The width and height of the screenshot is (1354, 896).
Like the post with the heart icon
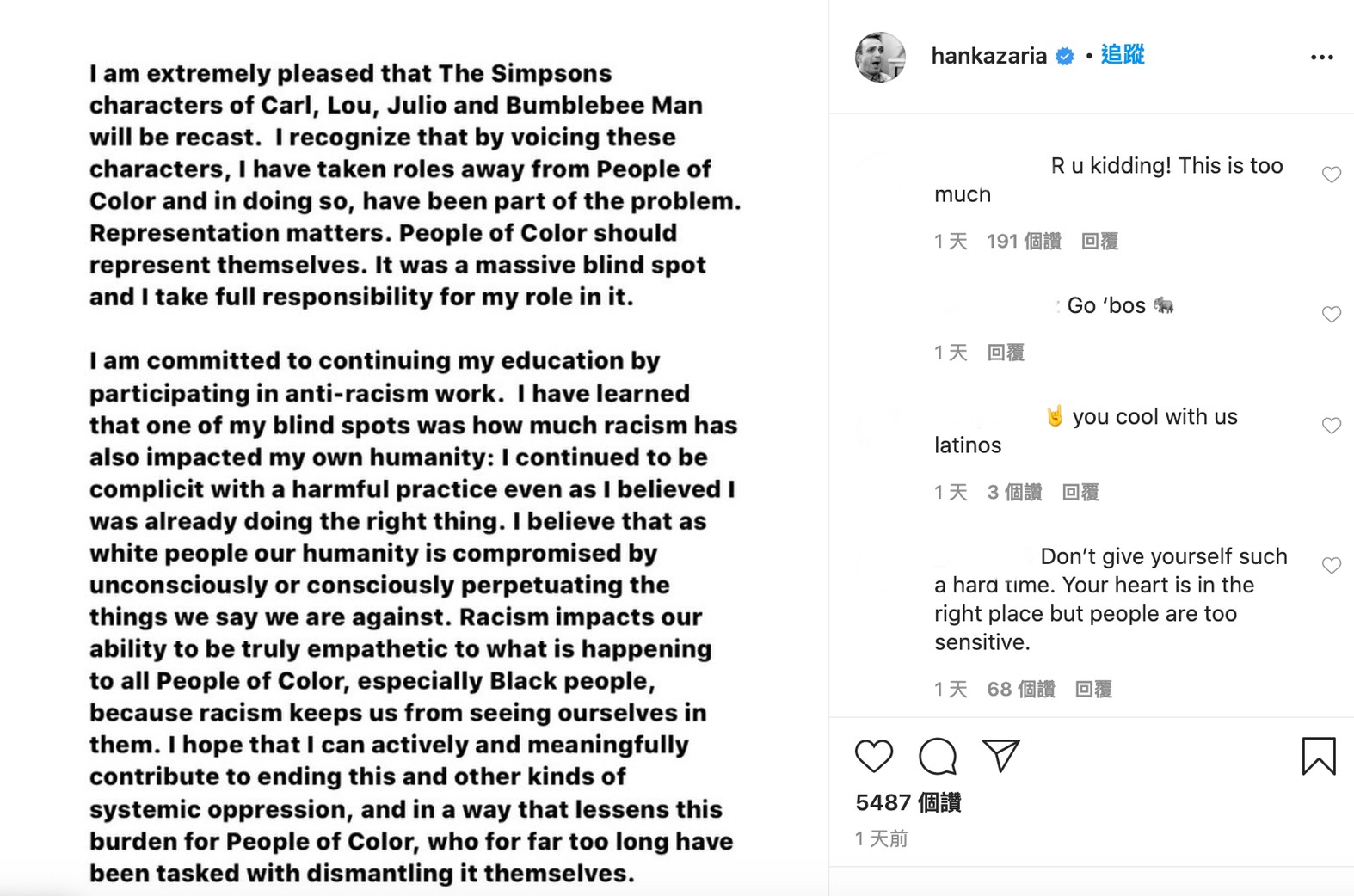[874, 756]
